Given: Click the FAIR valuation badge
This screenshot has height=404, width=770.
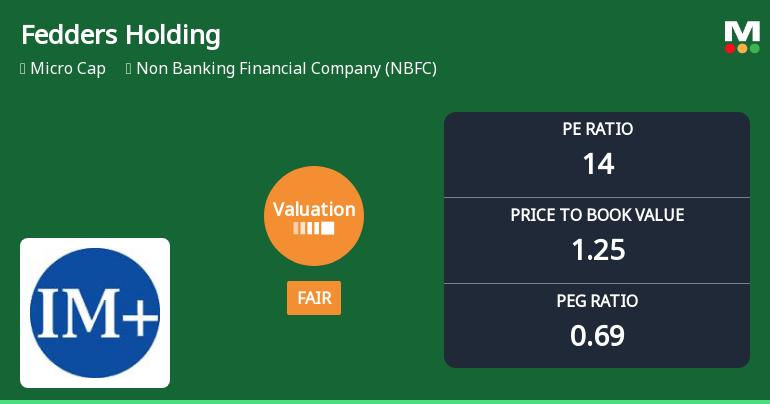Looking at the screenshot, I should pos(314,298).
